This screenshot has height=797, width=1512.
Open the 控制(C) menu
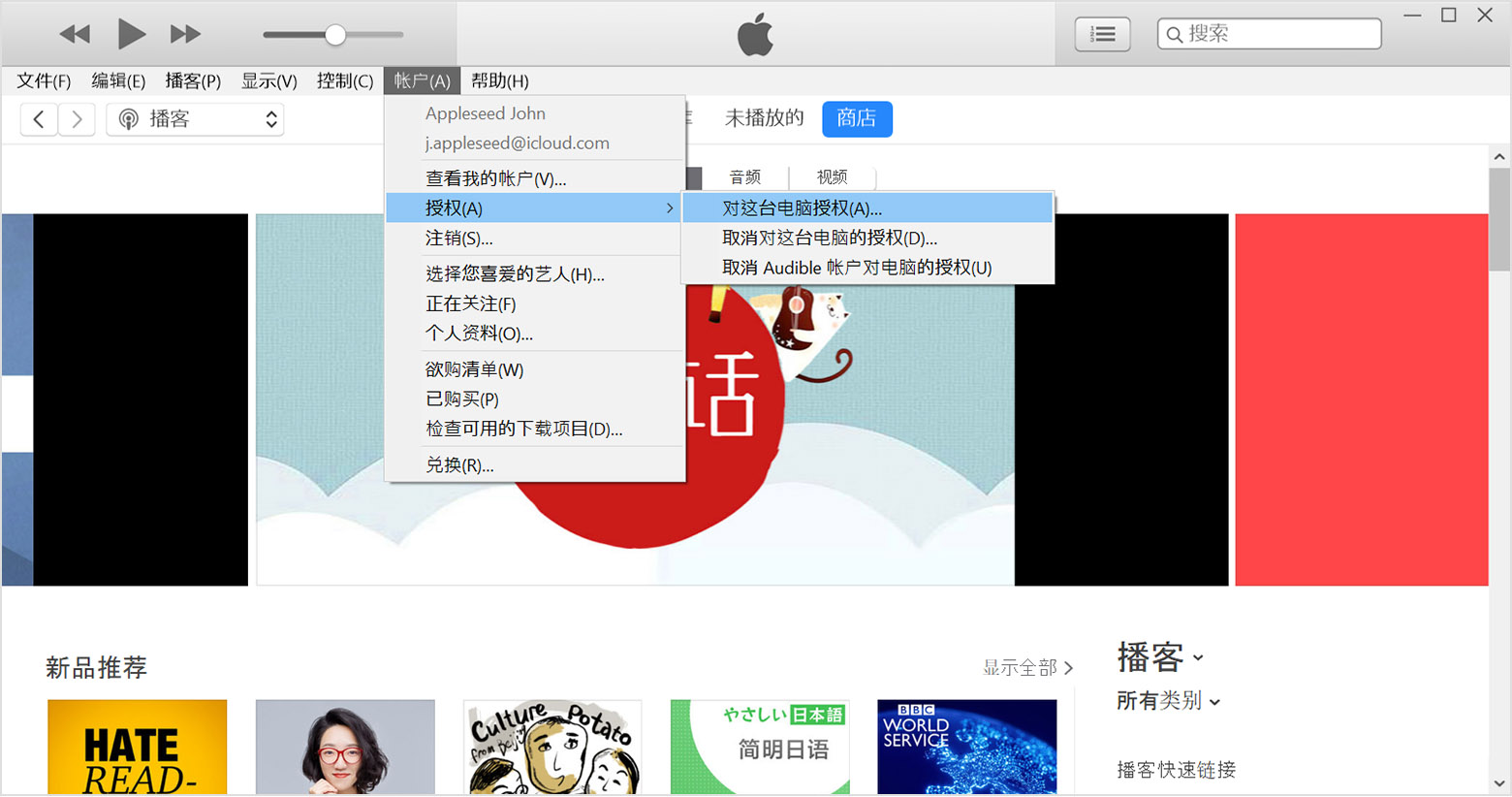coord(345,80)
